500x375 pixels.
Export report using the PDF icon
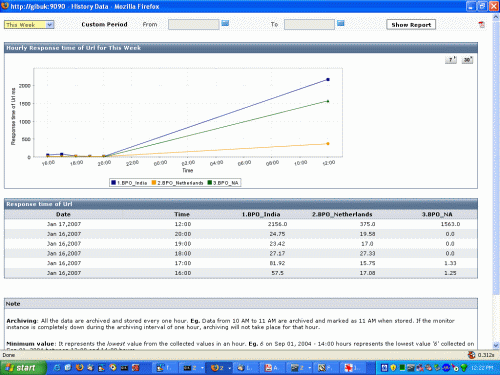[481, 24]
